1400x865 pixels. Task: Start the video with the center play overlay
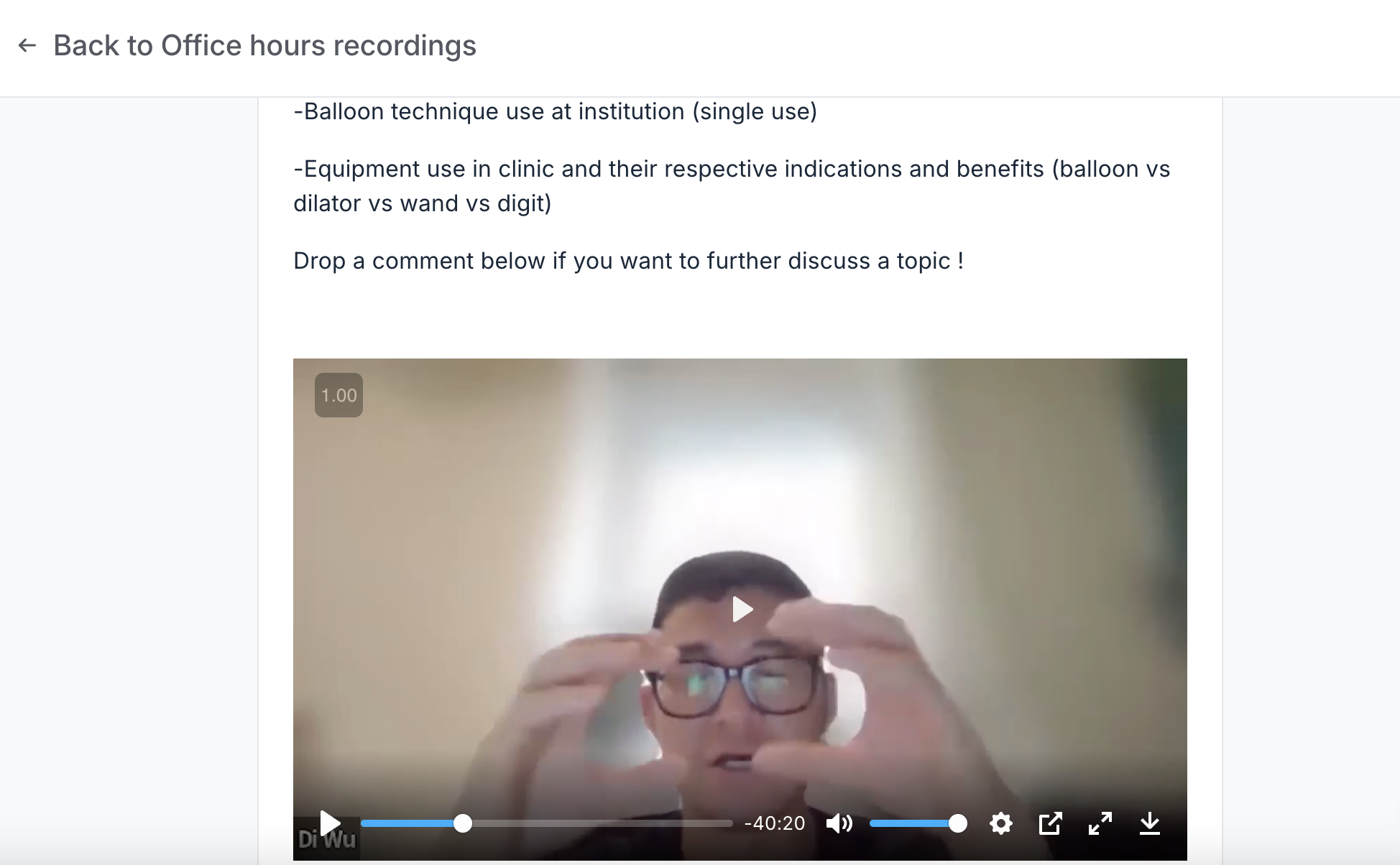tap(742, 609)
